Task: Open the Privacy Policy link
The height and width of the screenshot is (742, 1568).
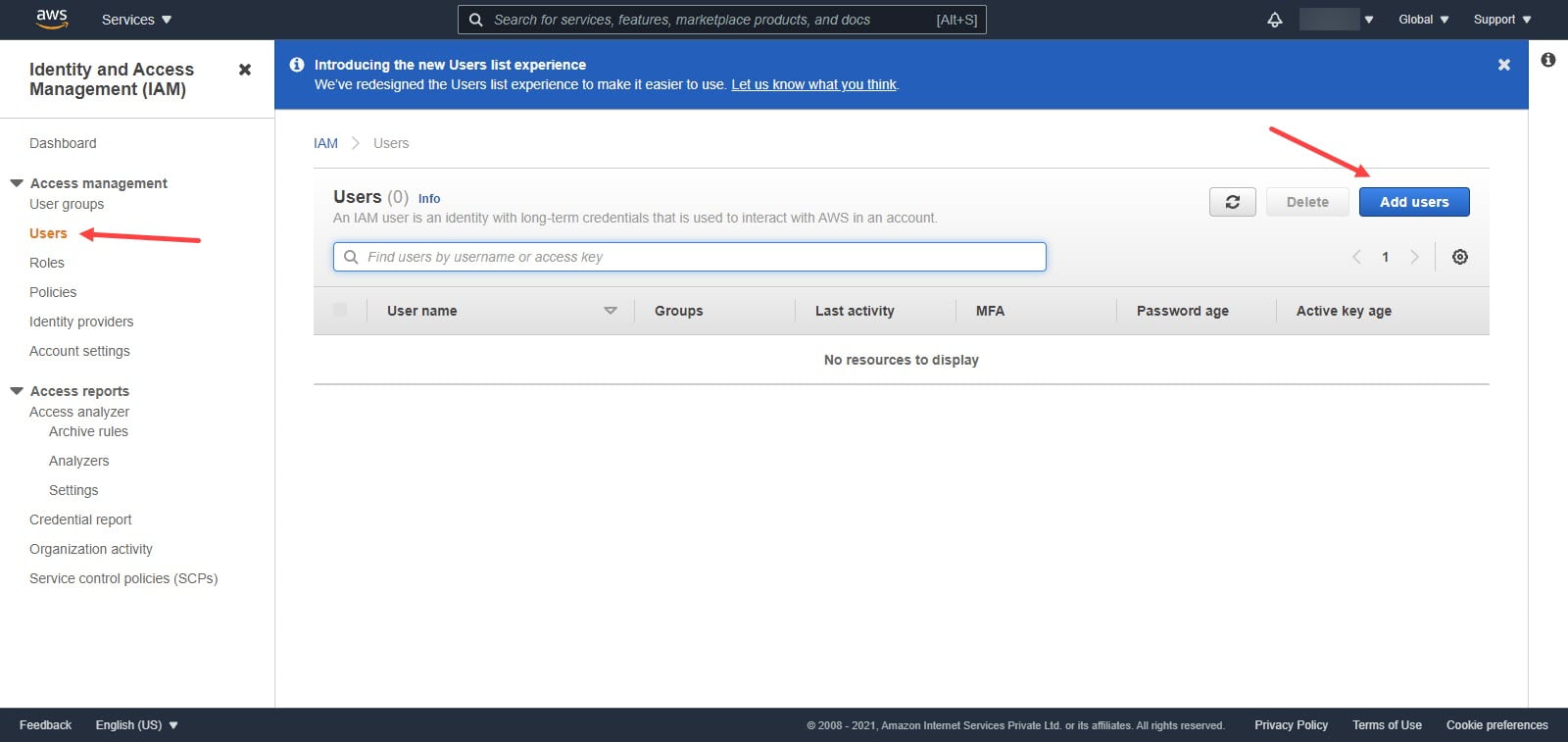Action: click(1291, 725)
